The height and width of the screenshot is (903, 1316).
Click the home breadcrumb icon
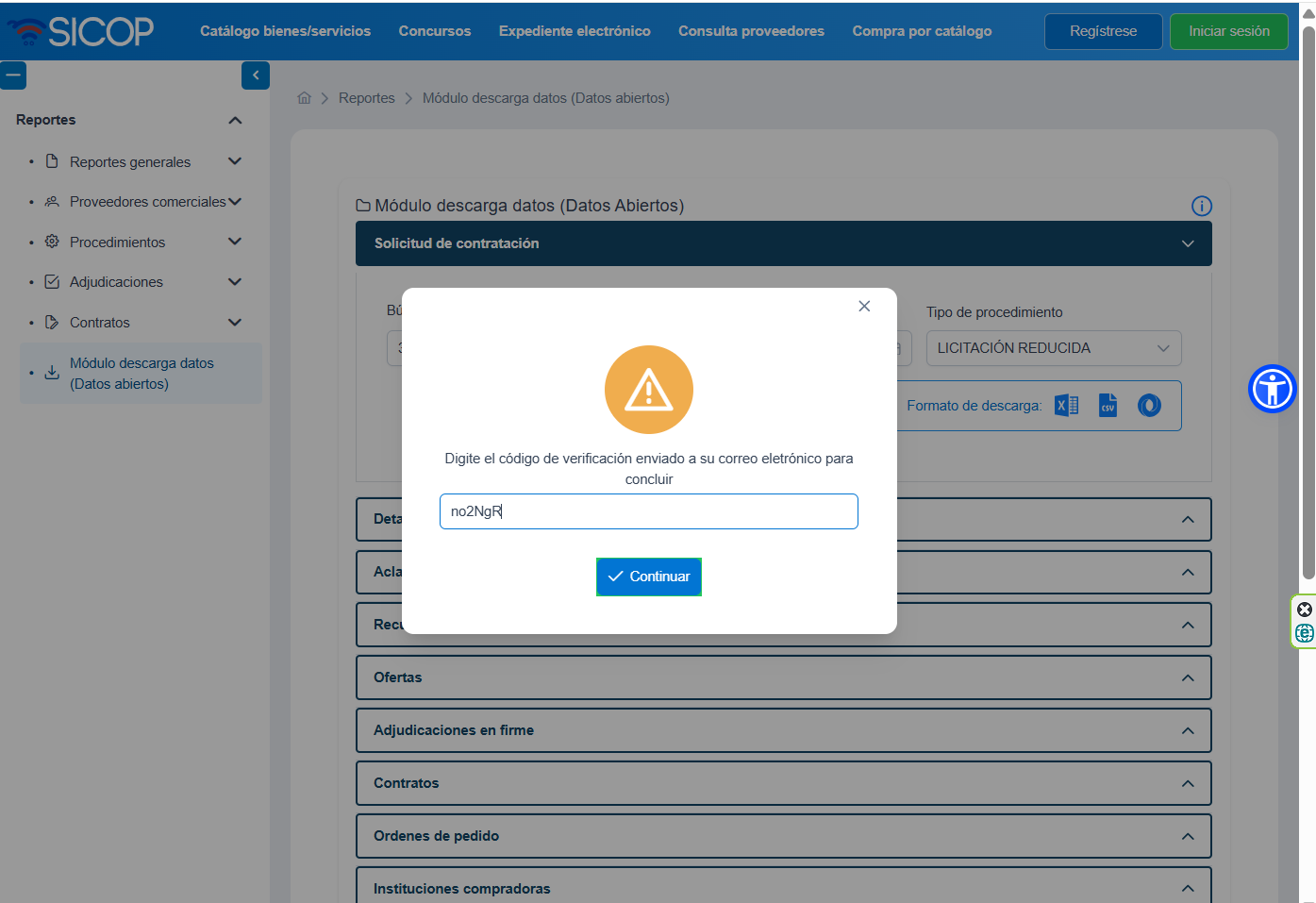click(x=304, y=97)
